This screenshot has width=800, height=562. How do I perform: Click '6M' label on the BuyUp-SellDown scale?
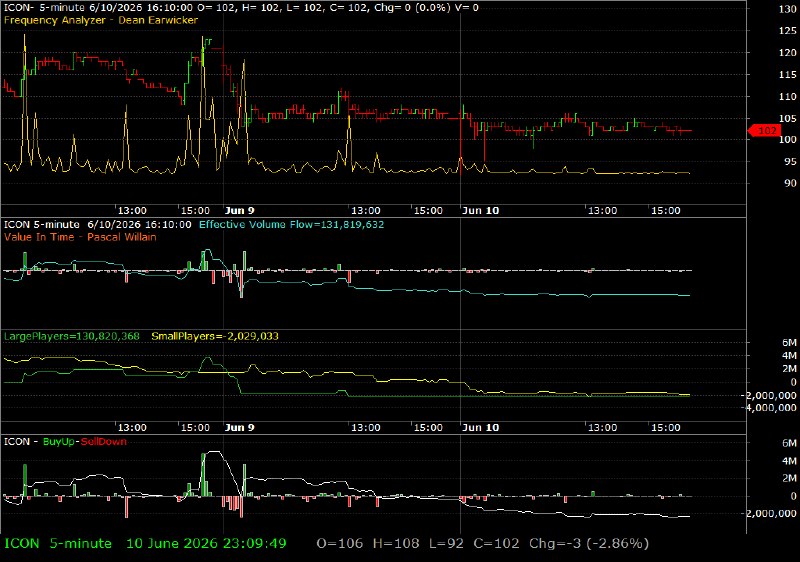coord(789,443)
